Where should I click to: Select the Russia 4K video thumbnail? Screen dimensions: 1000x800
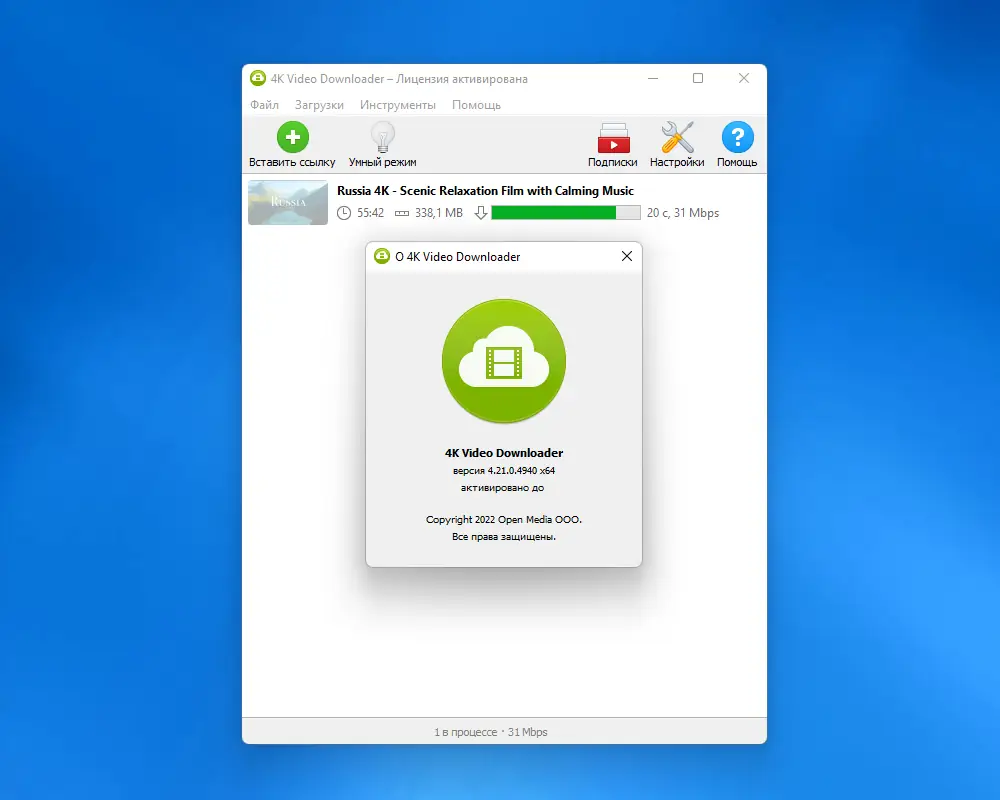287,203
